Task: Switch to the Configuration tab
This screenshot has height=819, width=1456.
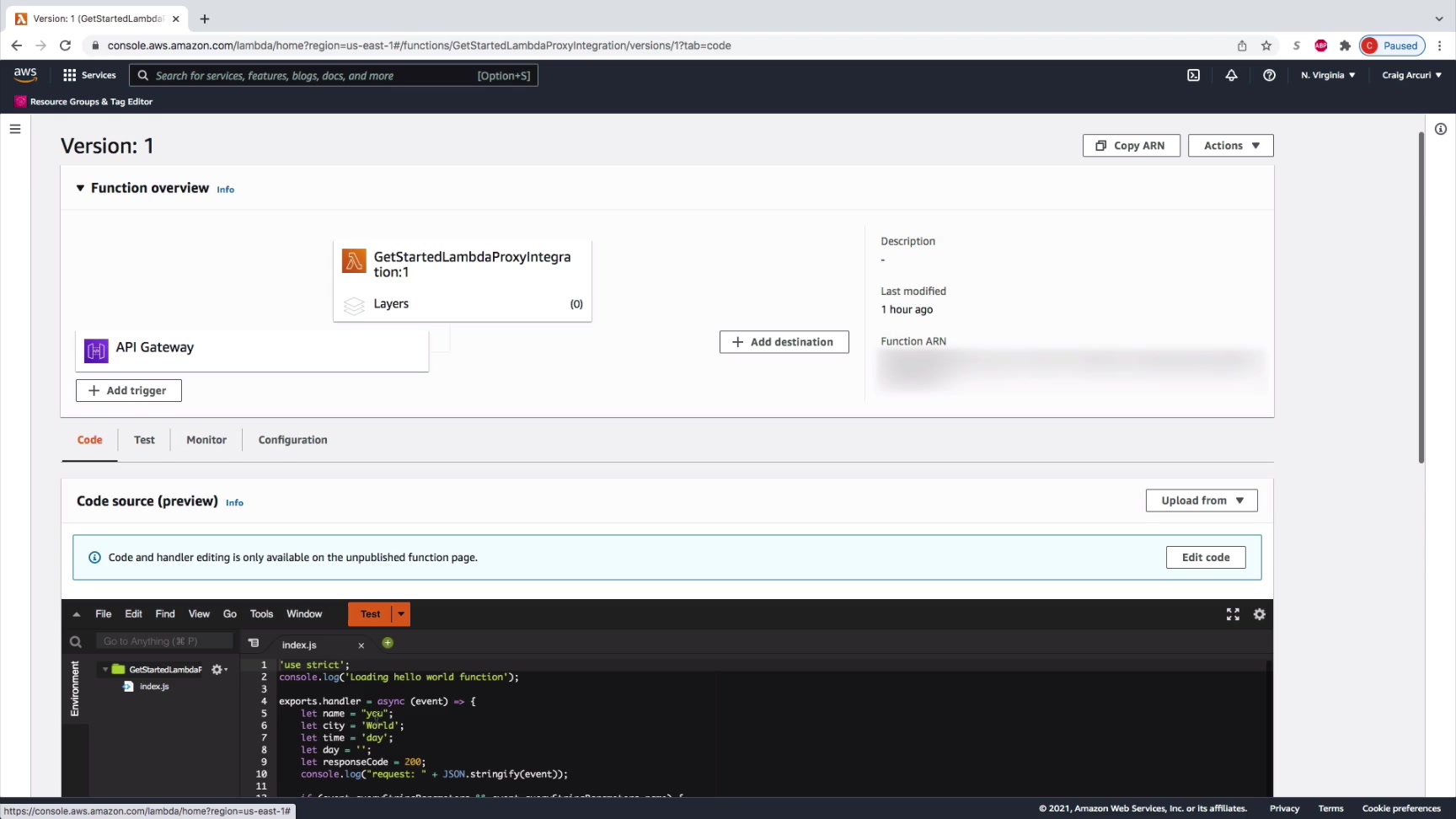Action: pyautogui.click(x=292, y=440)
